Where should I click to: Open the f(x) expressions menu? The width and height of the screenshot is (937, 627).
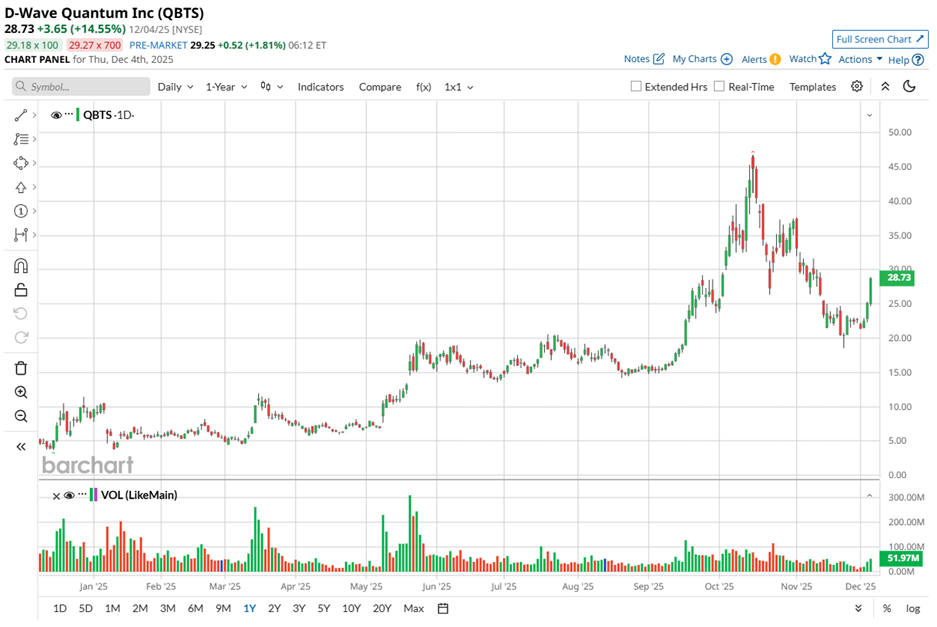423,87
